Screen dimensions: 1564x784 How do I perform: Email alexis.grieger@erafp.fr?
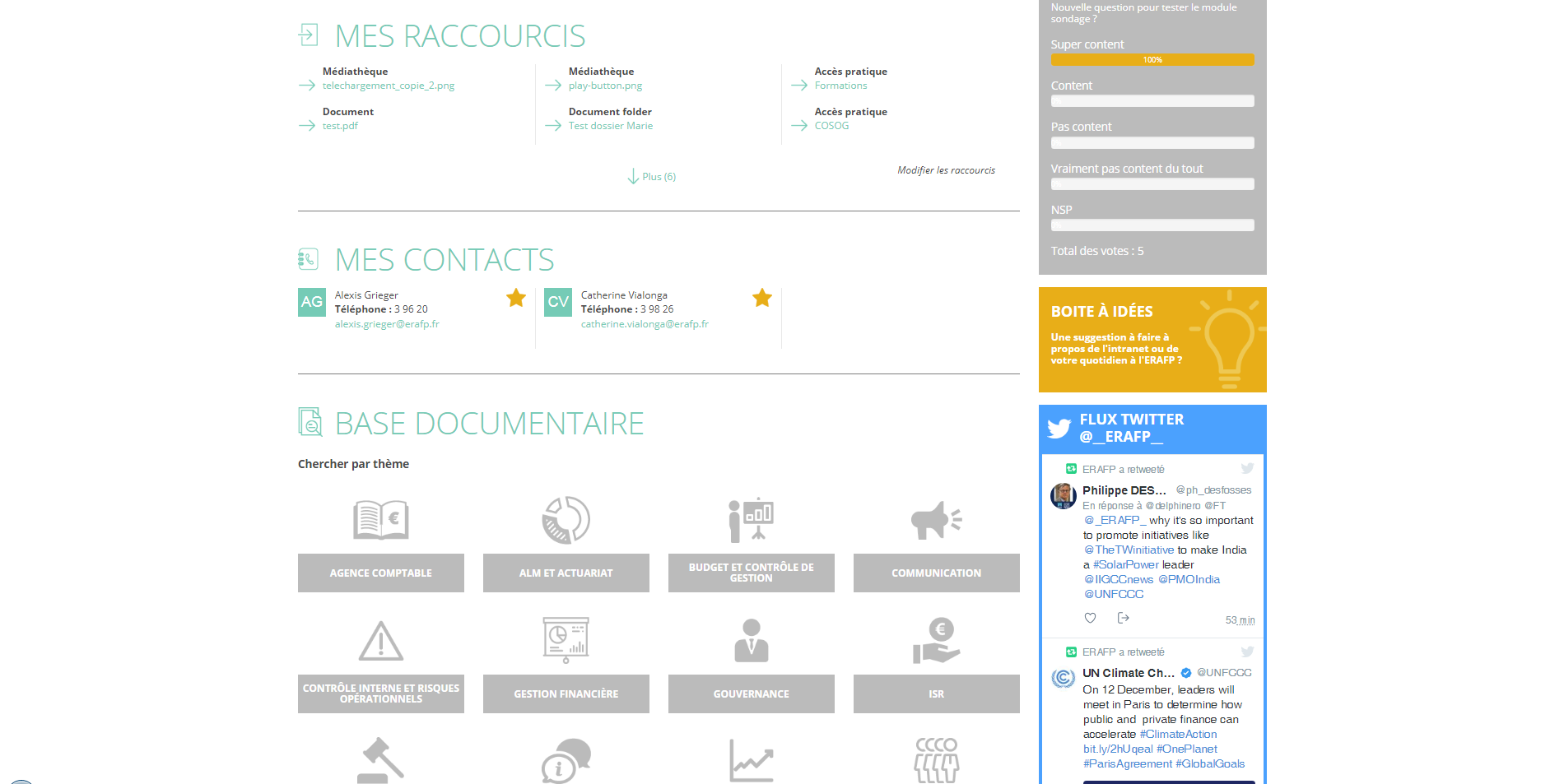[x=387, y=324]
